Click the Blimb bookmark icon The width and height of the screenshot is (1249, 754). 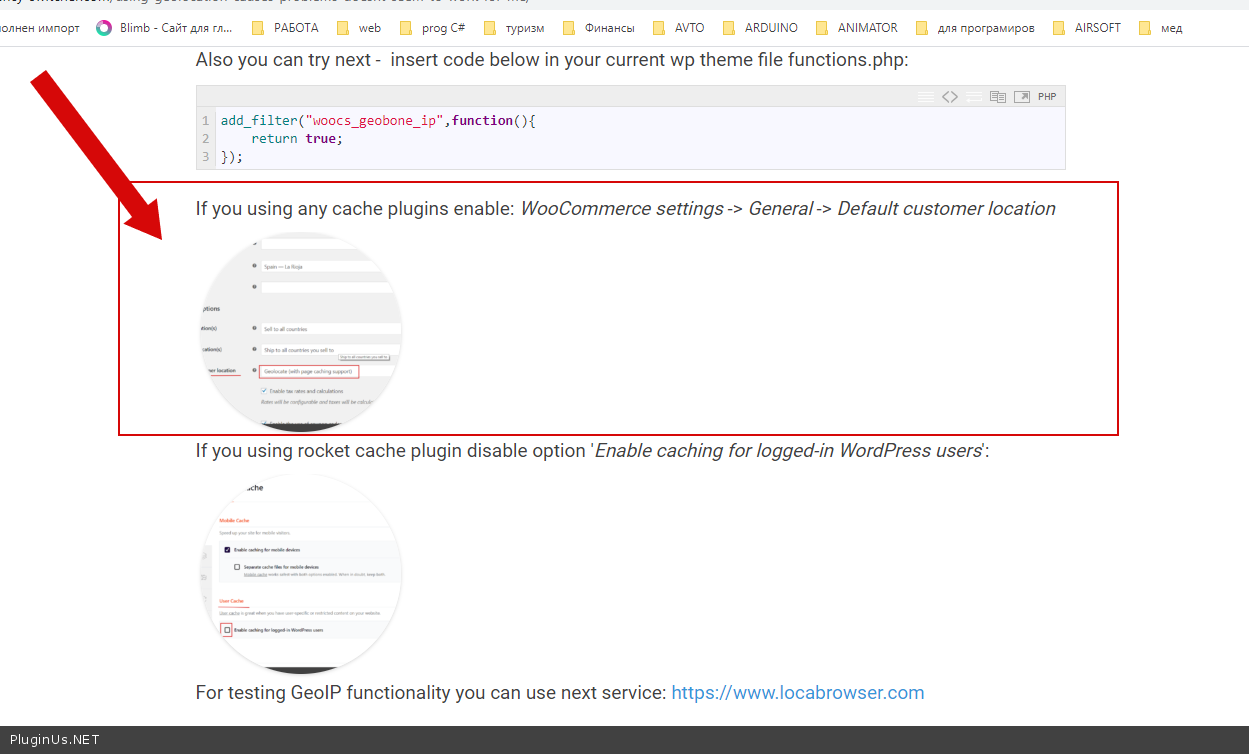(x=104, y=28)
